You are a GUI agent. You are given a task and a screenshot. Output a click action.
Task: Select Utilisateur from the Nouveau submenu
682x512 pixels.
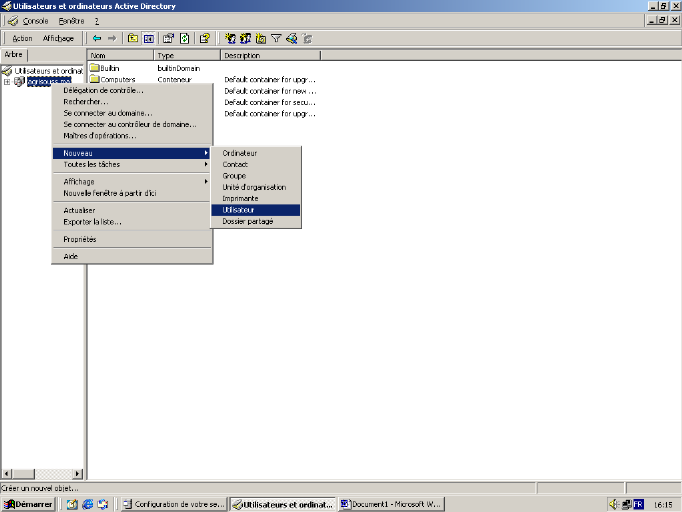click(x=239, y=210)
